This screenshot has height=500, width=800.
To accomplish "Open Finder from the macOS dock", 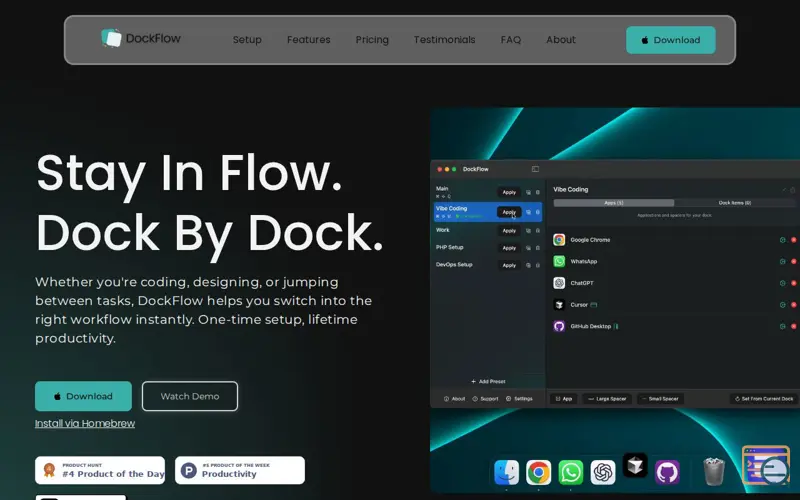I will [x=507, y=472].
